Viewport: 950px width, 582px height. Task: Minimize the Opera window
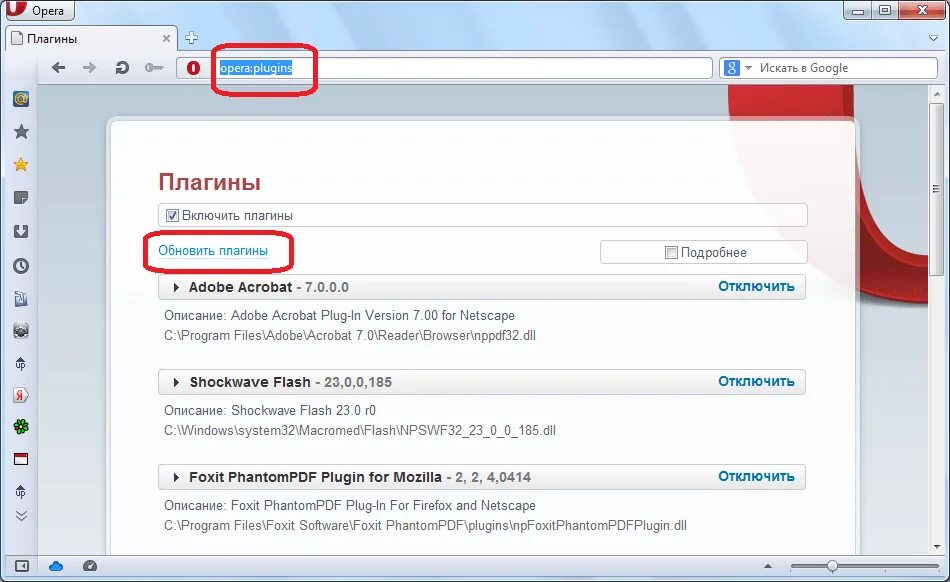click(858, 10)
